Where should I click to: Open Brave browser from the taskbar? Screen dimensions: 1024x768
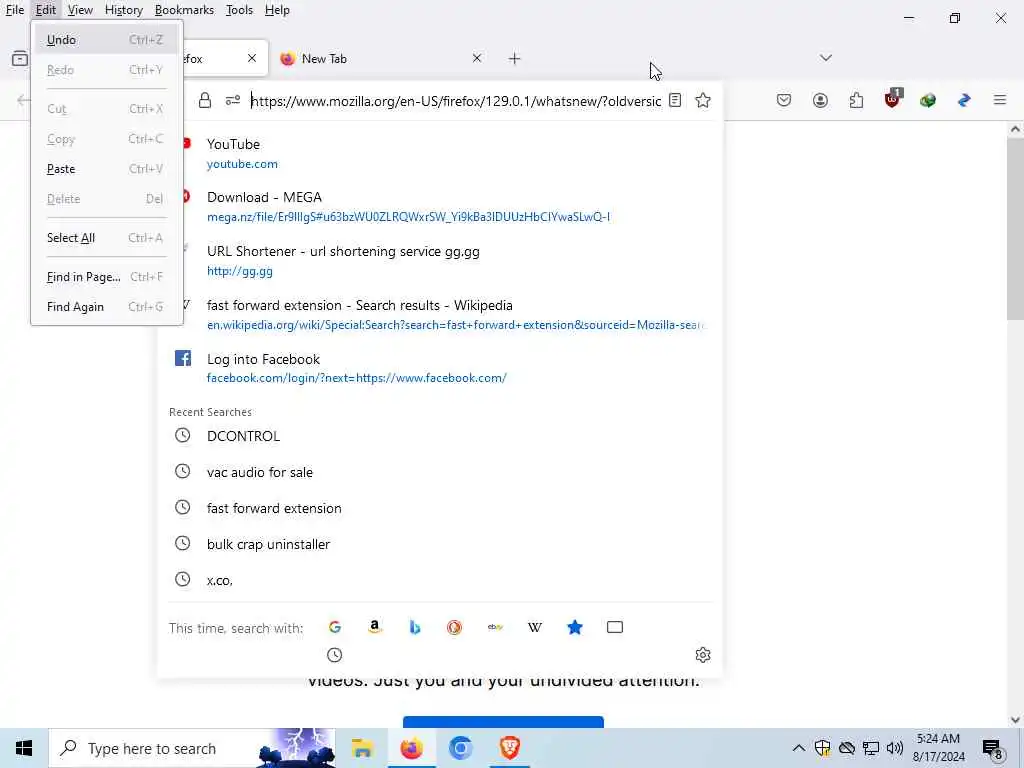[509, 748]
